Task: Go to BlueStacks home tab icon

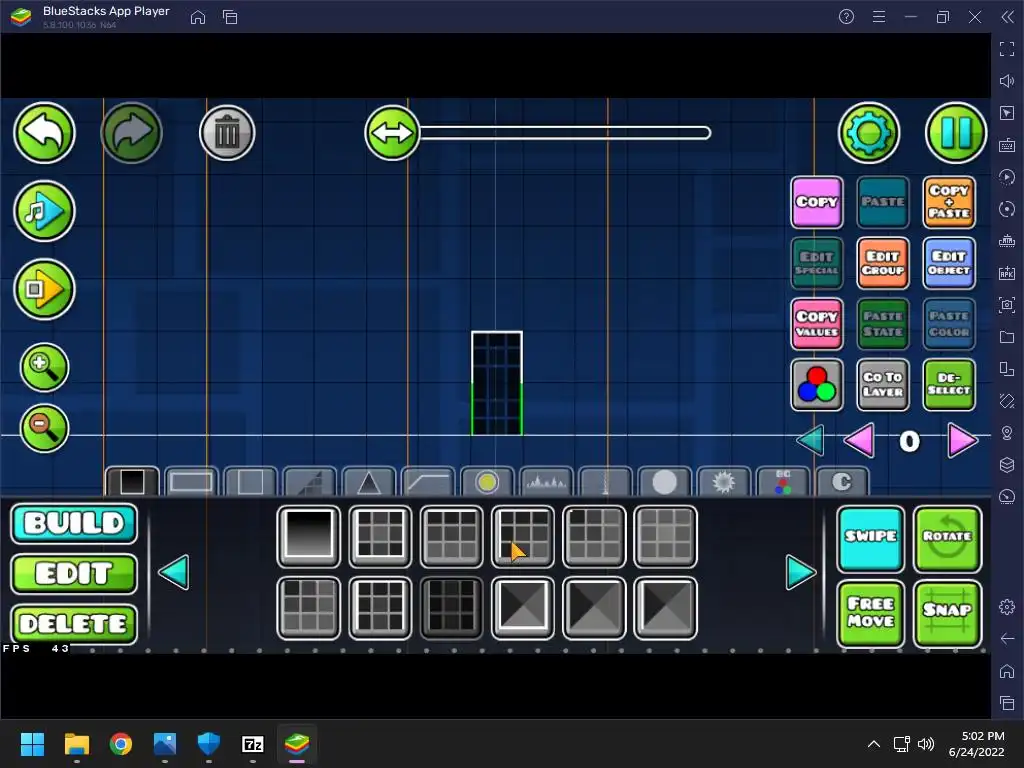Action: tap(198, 17)
